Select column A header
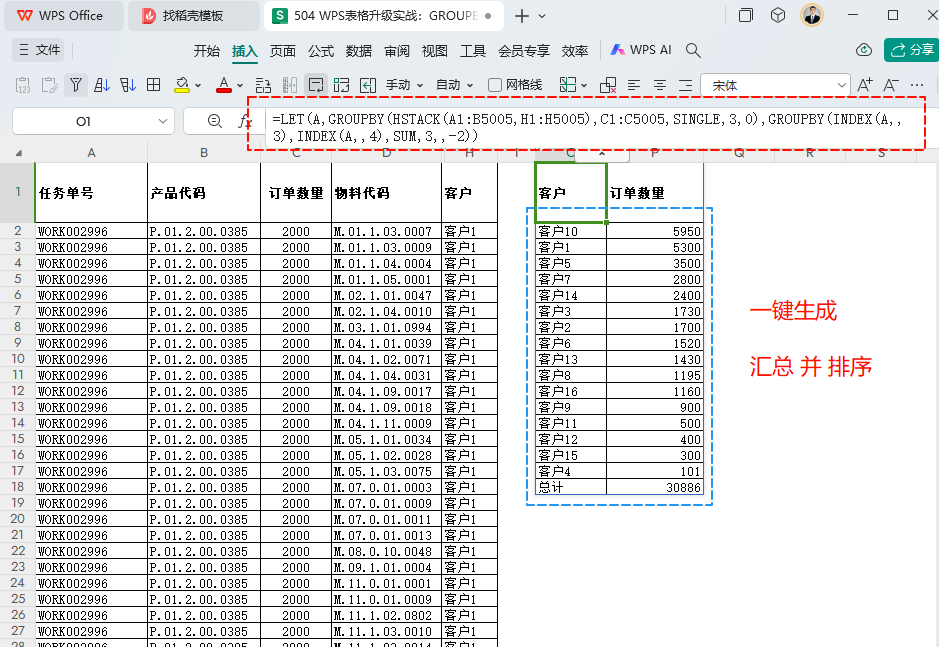The image size is (939, 647). [91, 153]
